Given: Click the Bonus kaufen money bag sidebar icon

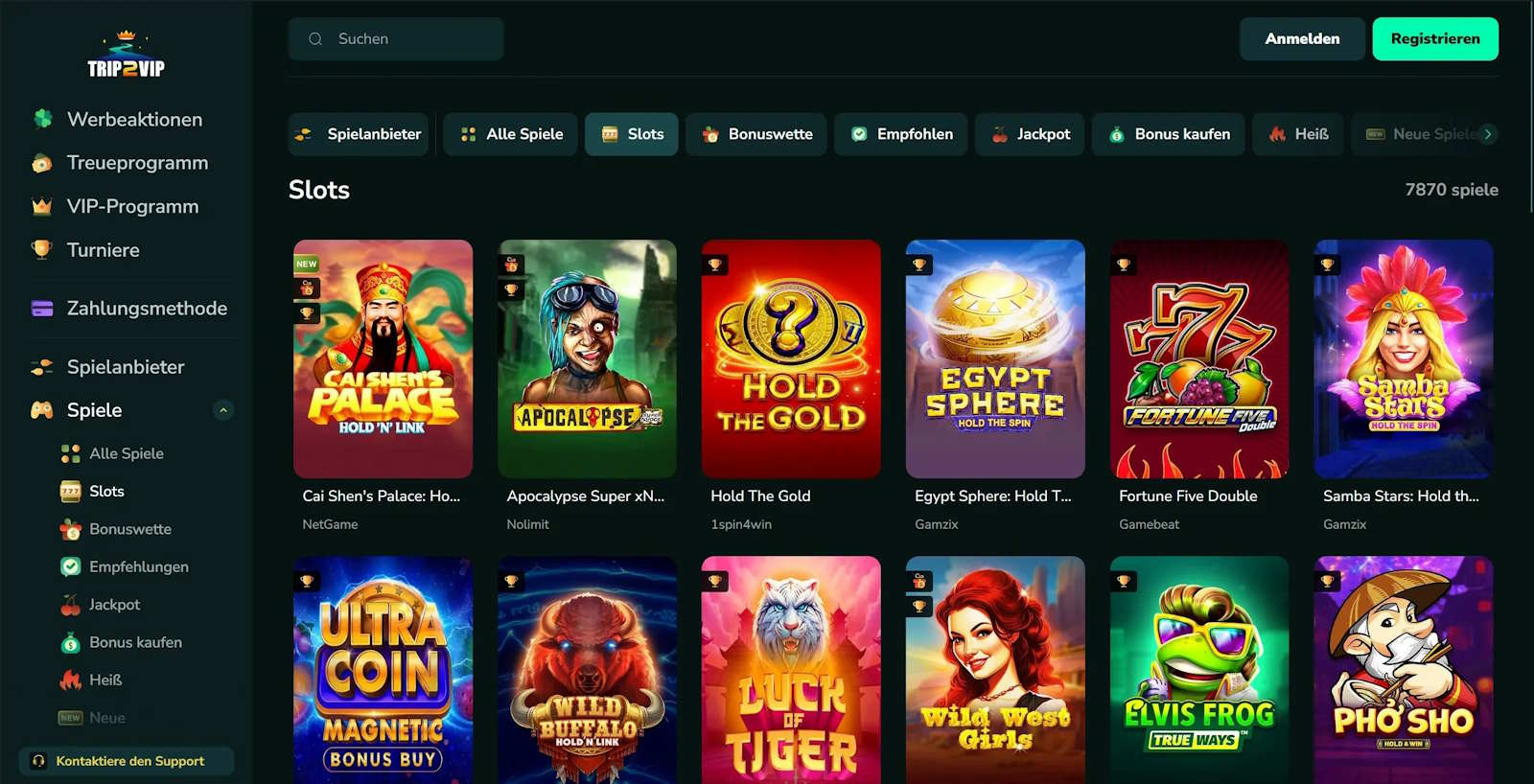Looking at the screenshot, I should tap(70, 642).
